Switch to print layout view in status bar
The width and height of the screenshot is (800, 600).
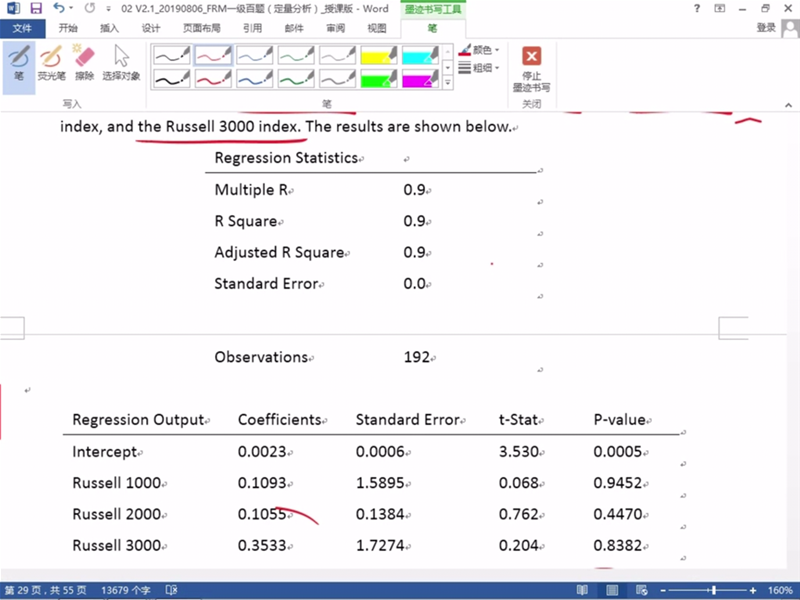pyautogui.click(x=611, y=591)
